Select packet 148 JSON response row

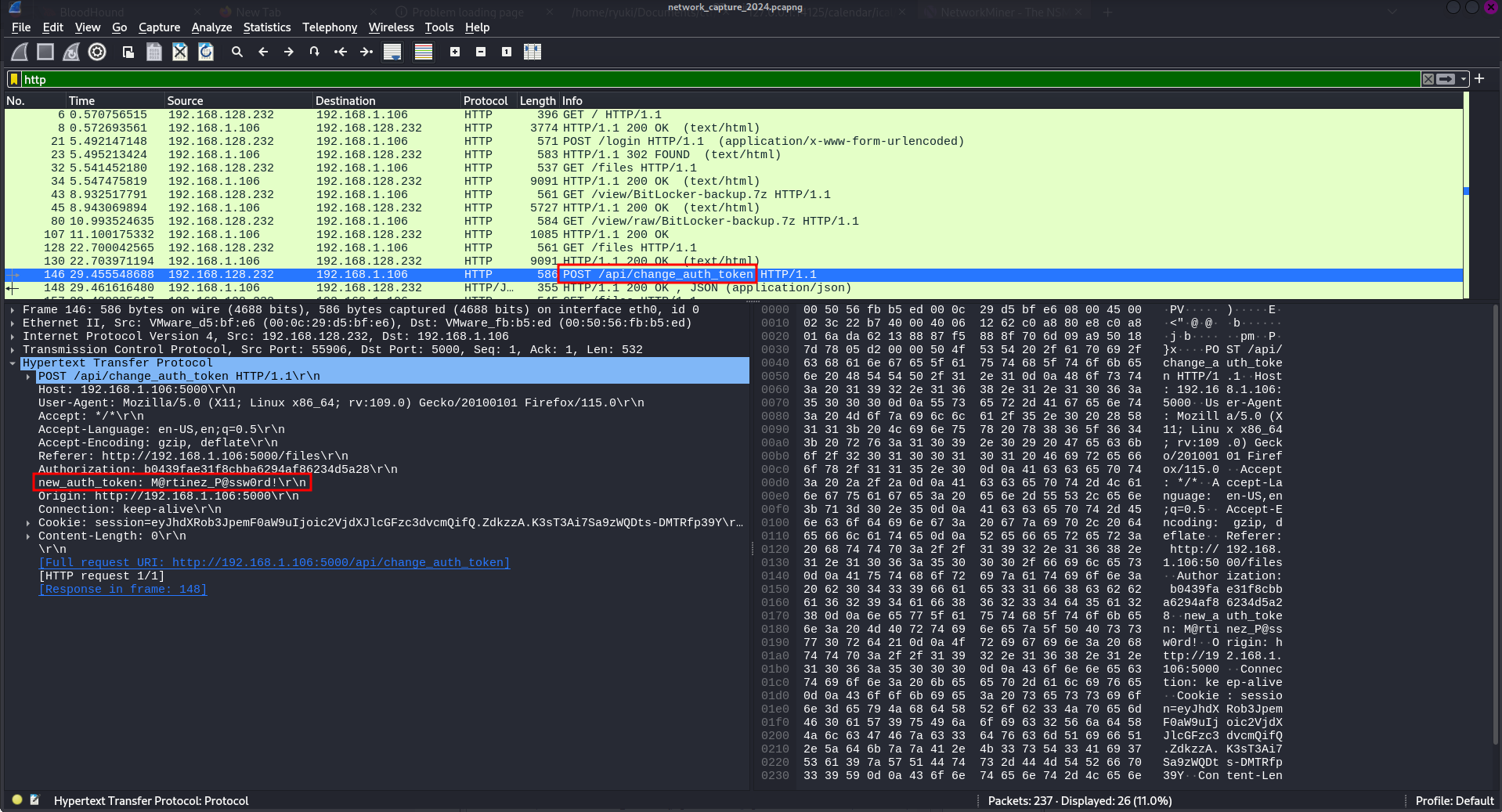click(733, 288)
